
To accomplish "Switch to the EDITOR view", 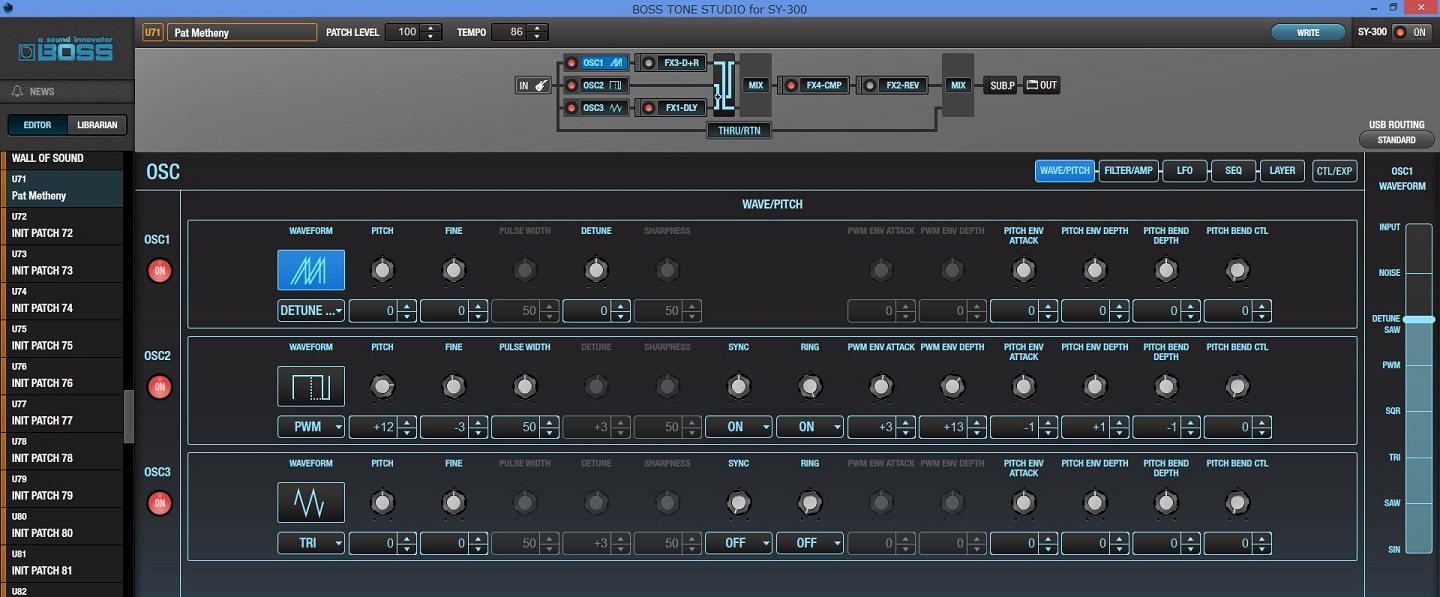I will click(38, 125).
